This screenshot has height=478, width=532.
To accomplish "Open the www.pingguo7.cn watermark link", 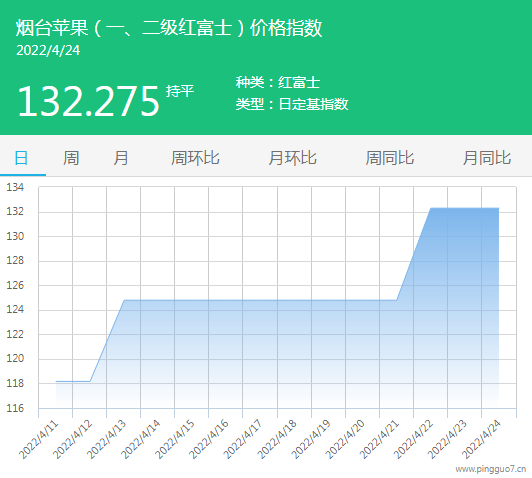I will coord(491,469).
